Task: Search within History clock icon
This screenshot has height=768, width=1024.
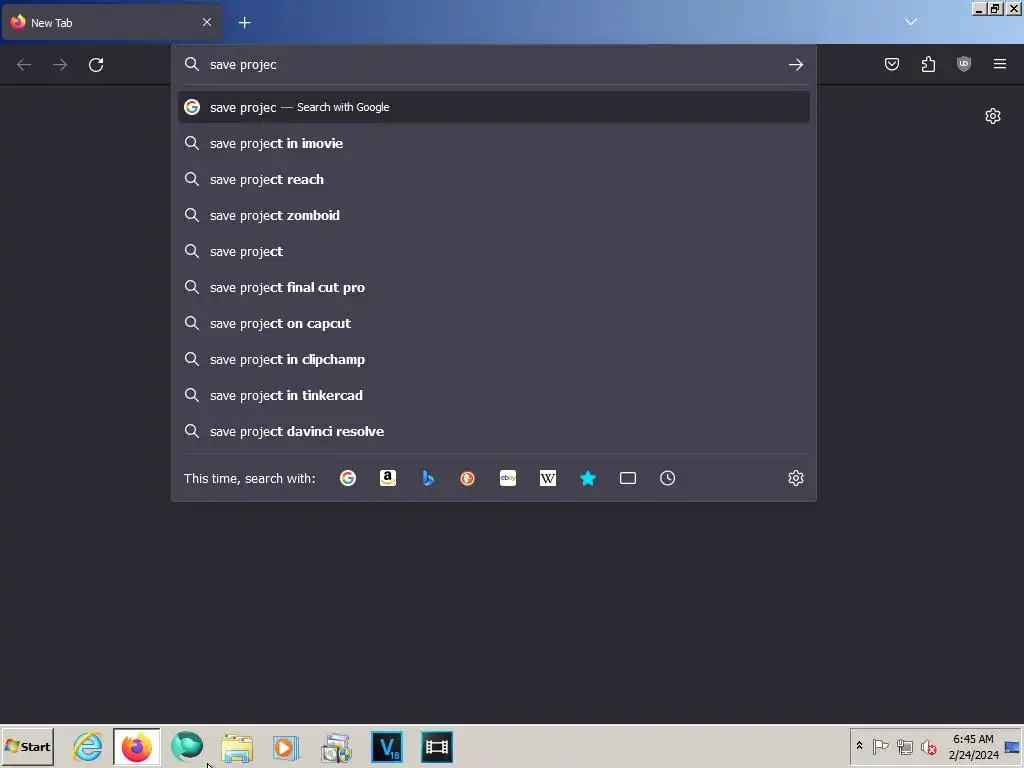Action: pyautogui.click(x=667, y=478)
